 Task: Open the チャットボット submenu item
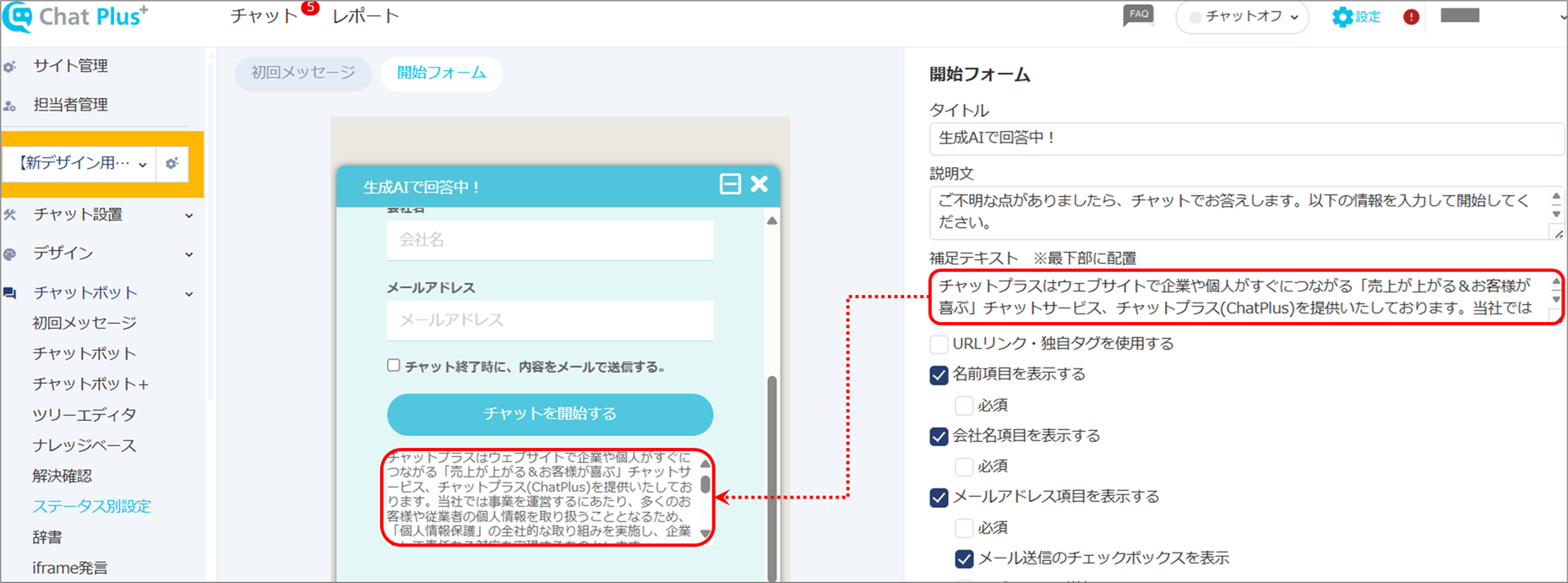click(x=84, y=353)
